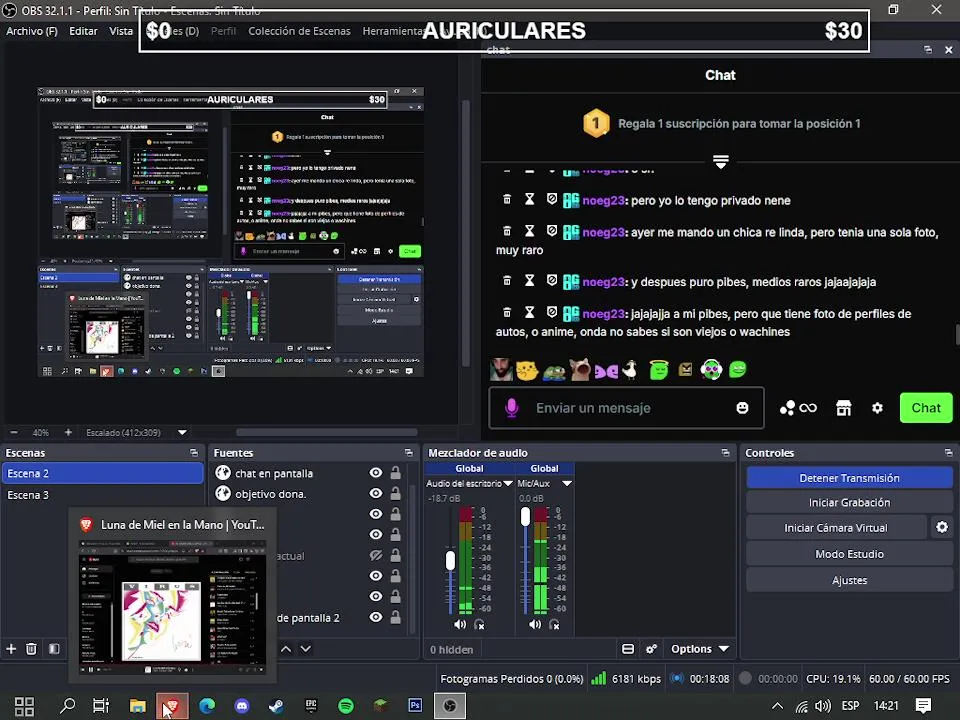Click the shield icon on 'ayer me mando un chica' message
Screen dimensions: 960x720
[552, 231]
